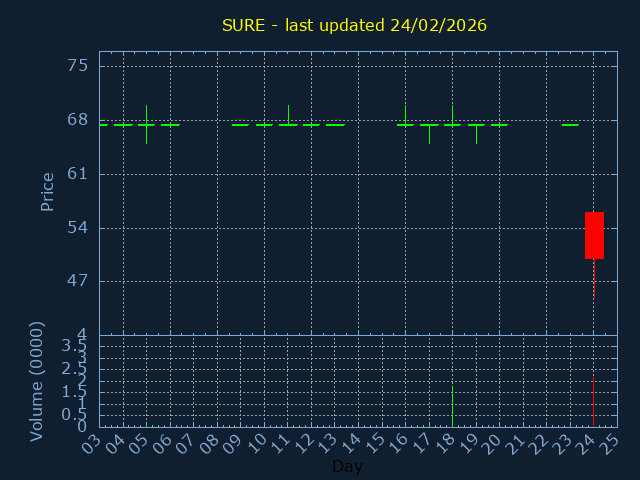The height and width of the screenshot is (480, 640).
Task: Click the 54 price tick label
Action: coord(77,228)
